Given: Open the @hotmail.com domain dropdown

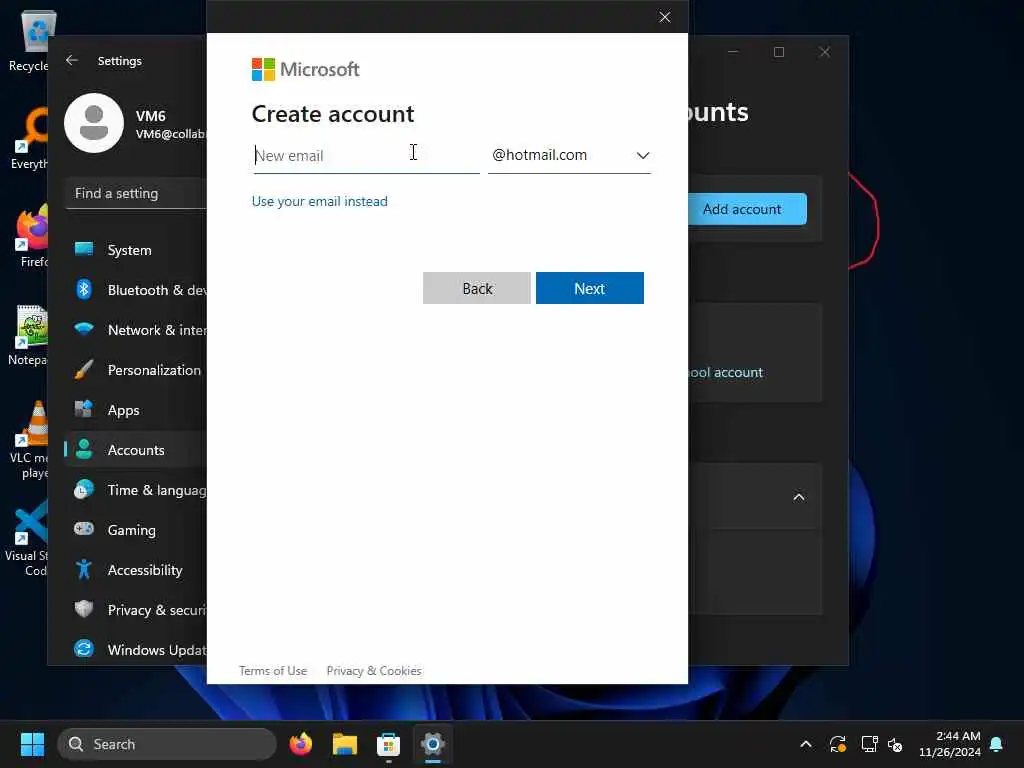Looking at the screenshot, I should coord(569,156).
